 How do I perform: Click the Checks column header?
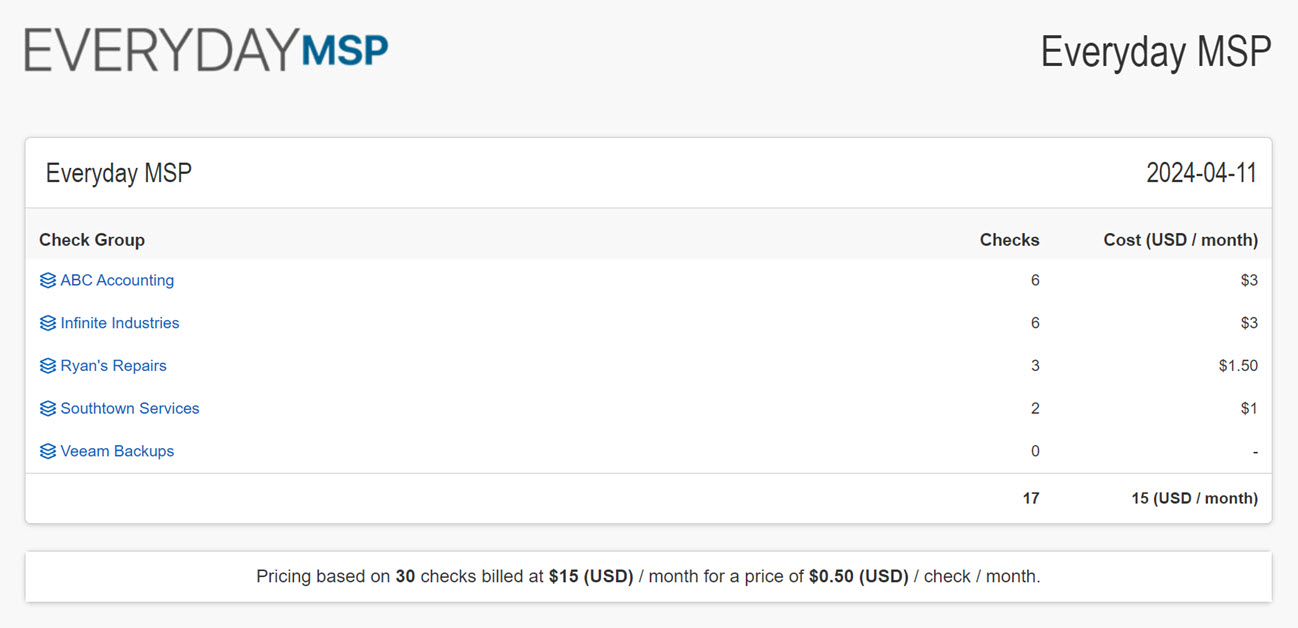pyautogui.click(x=1009, y=240)
